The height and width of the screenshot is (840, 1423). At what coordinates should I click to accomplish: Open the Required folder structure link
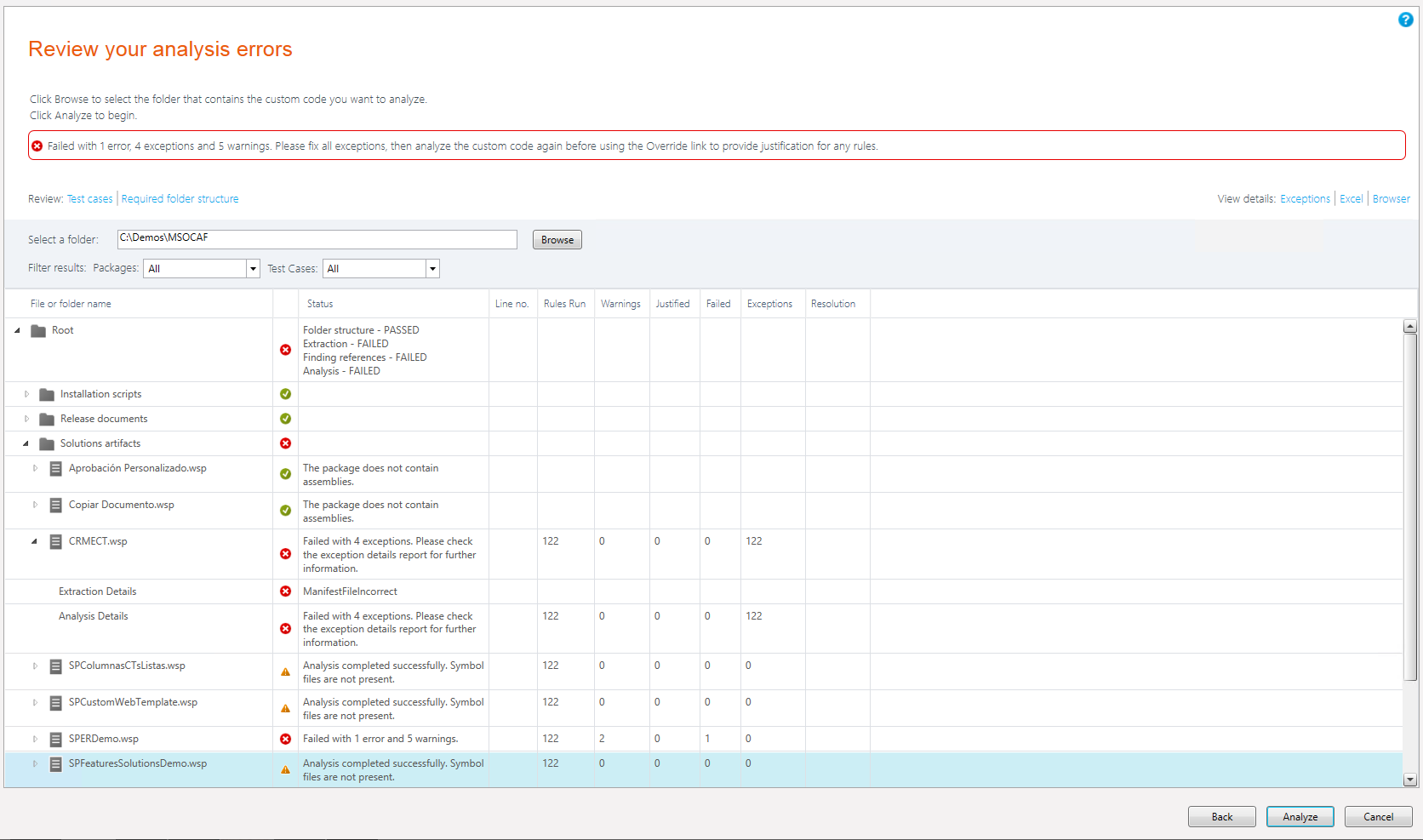[180, 199]
